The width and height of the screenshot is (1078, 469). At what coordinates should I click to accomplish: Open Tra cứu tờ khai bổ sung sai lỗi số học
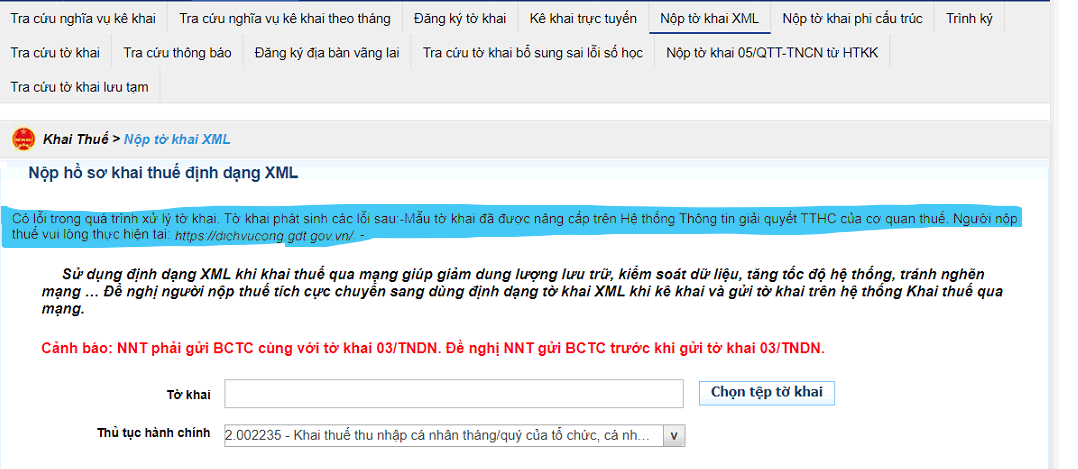[532, 52]
